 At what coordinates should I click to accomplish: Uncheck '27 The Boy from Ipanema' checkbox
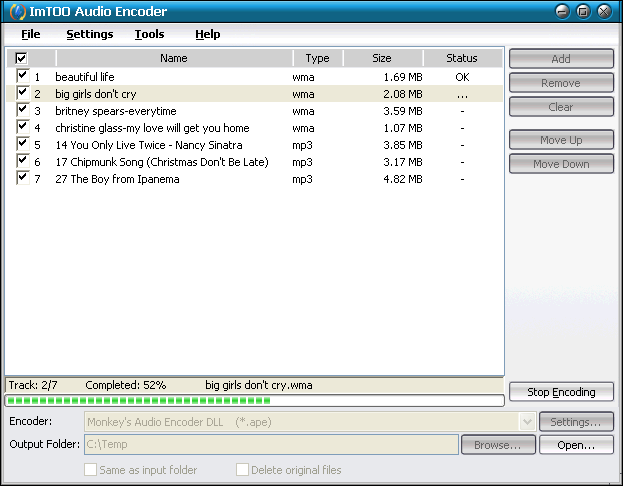[x=22, y=178]
